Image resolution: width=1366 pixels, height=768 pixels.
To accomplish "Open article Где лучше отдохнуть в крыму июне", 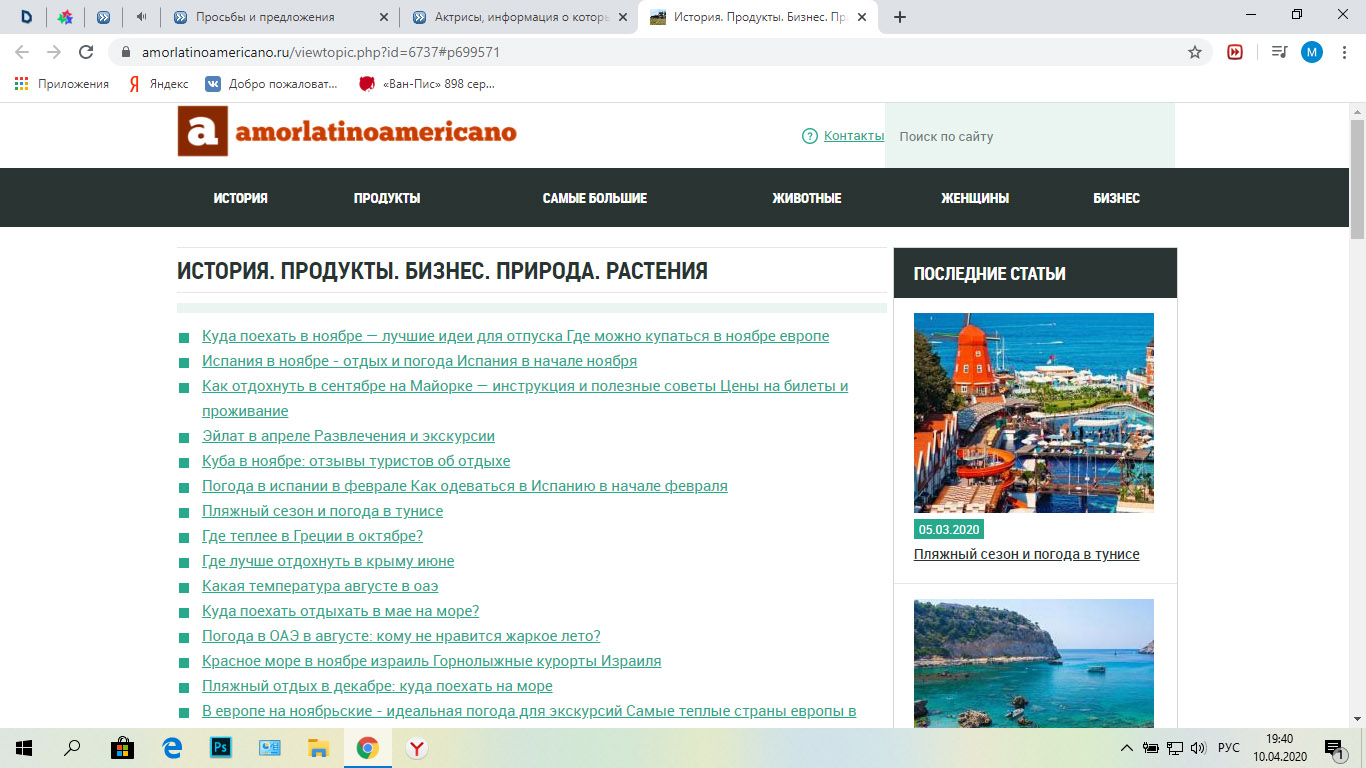I will (x=328, y=561).
